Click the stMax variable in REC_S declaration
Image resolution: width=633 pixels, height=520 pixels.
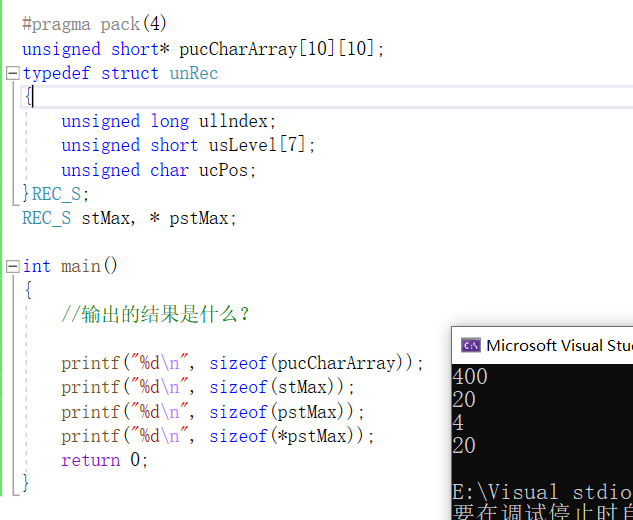pos(105,218)
